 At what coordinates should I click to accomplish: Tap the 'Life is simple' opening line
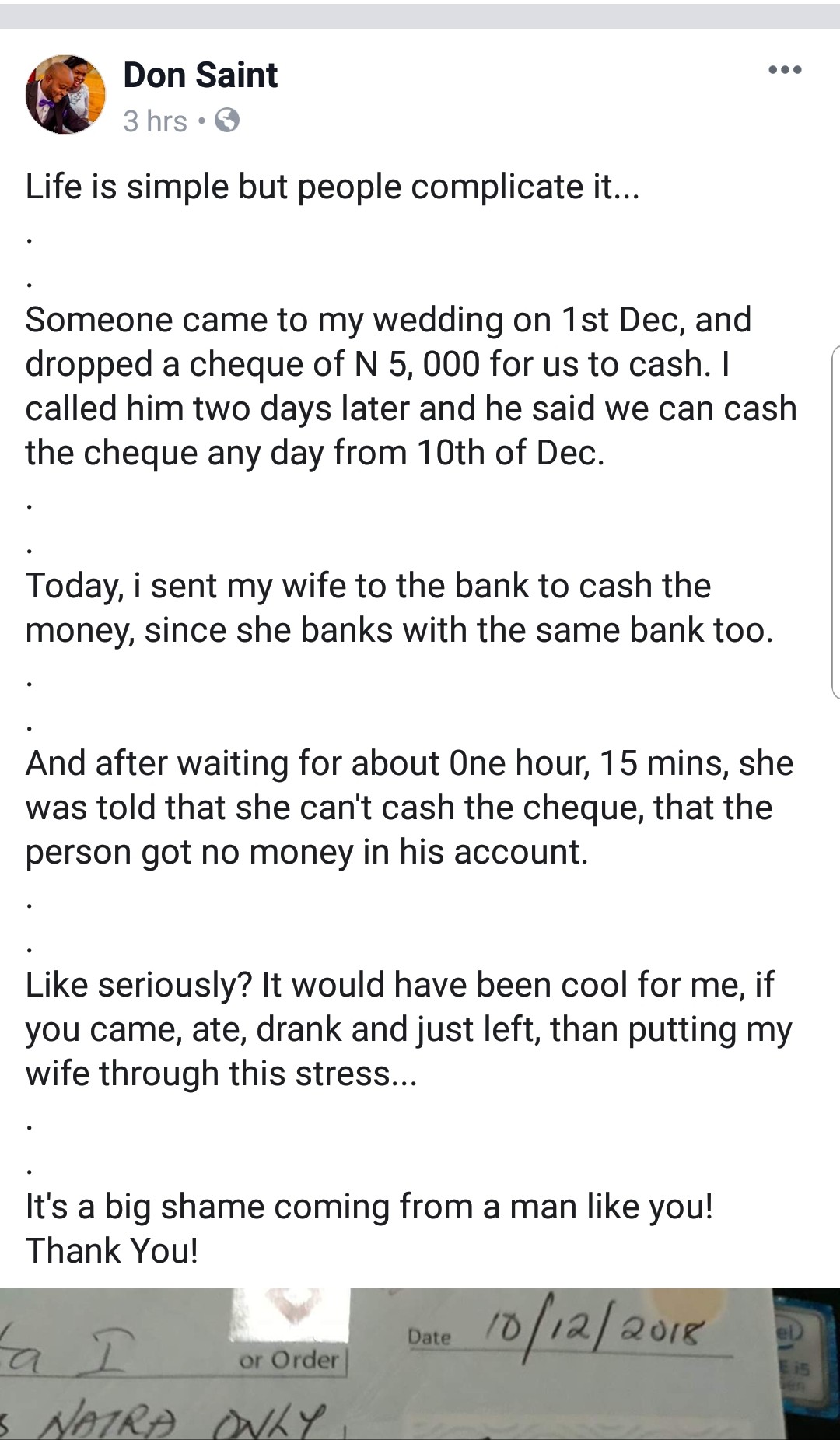332,187
